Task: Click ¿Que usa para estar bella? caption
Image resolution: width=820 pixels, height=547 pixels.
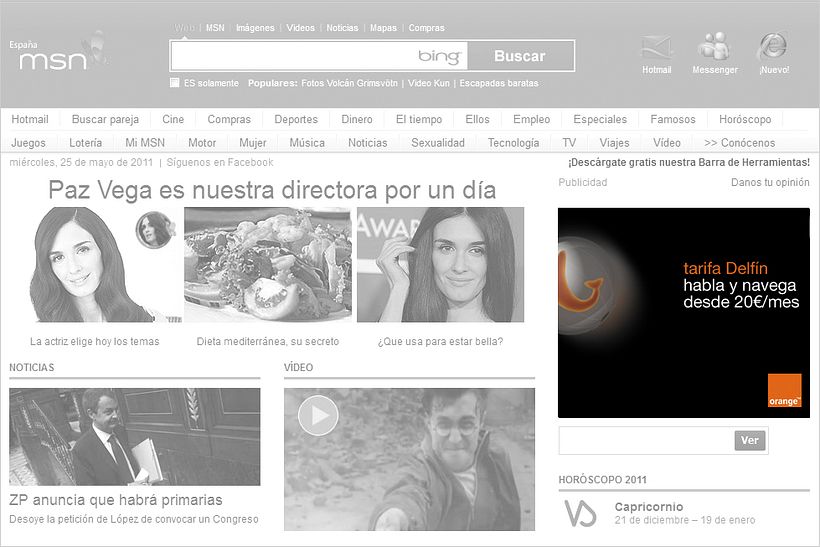Action: (x=440, y=341)
